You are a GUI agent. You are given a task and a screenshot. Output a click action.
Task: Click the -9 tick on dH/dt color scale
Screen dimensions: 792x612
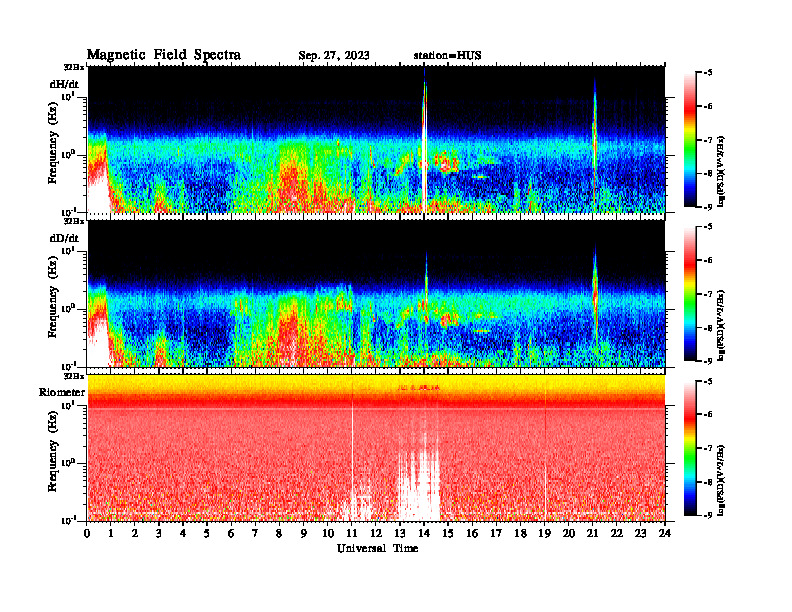(x=709, y=207)
